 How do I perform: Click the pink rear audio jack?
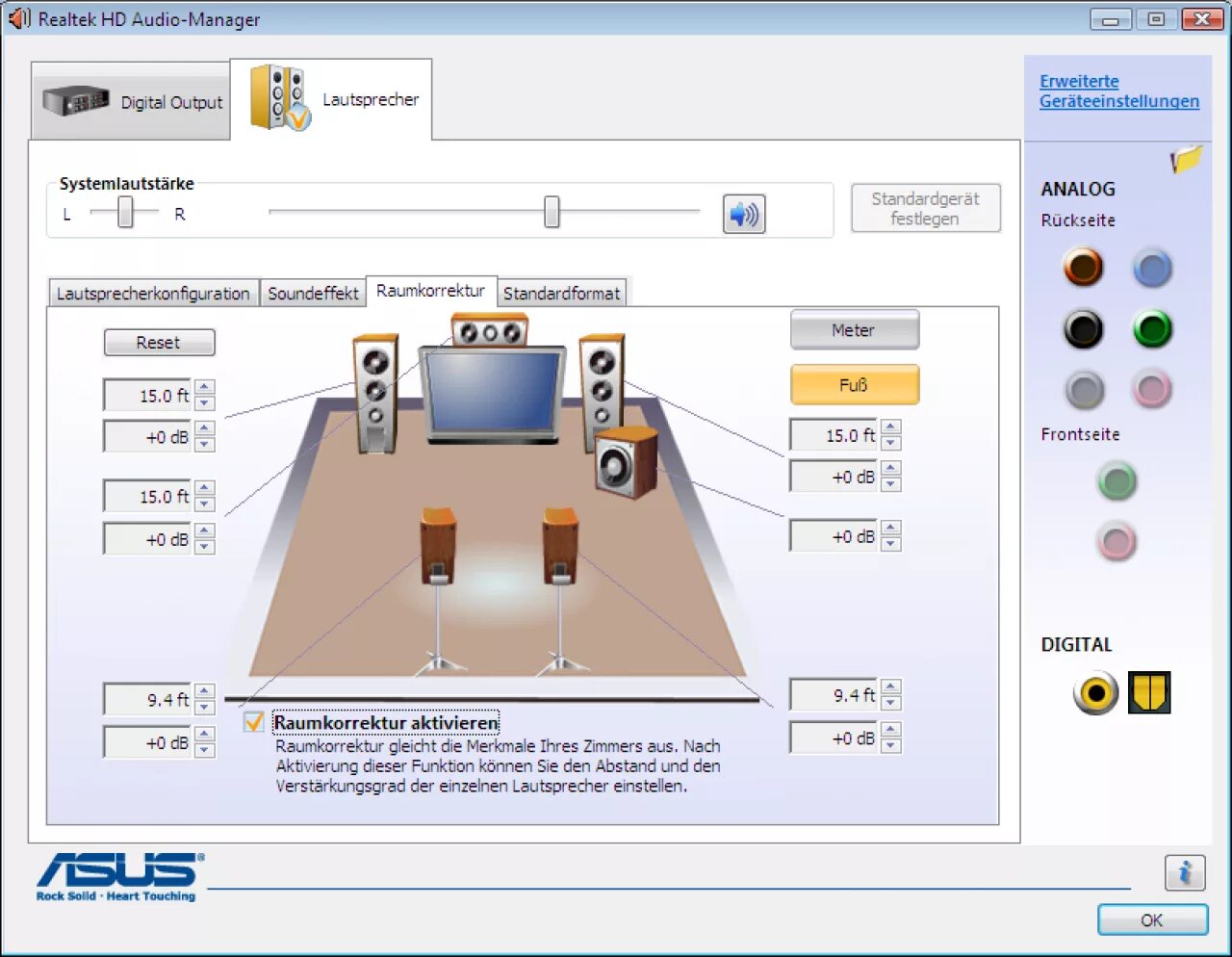[1152, 390]
